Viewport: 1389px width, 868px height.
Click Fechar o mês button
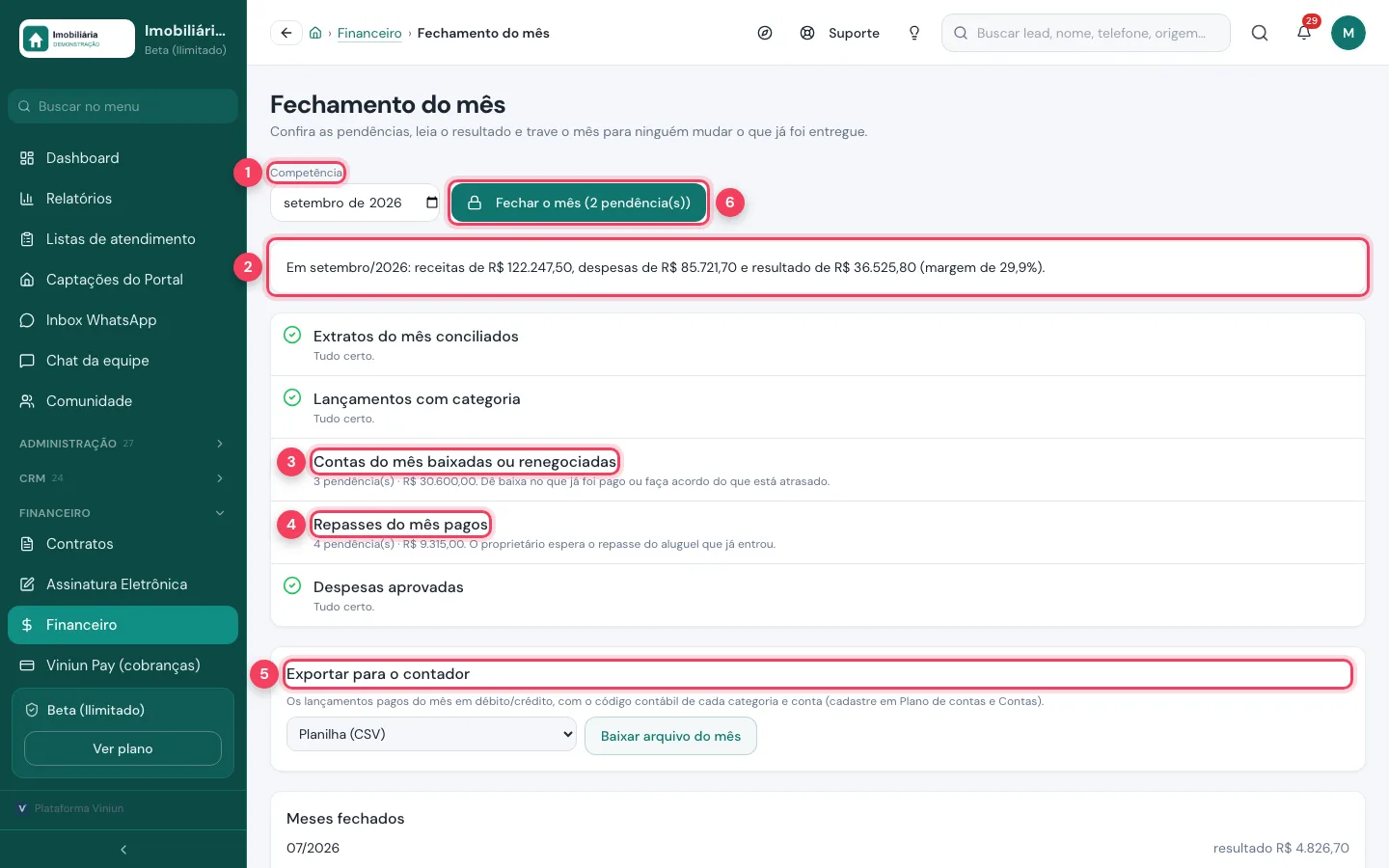point(579,203)
